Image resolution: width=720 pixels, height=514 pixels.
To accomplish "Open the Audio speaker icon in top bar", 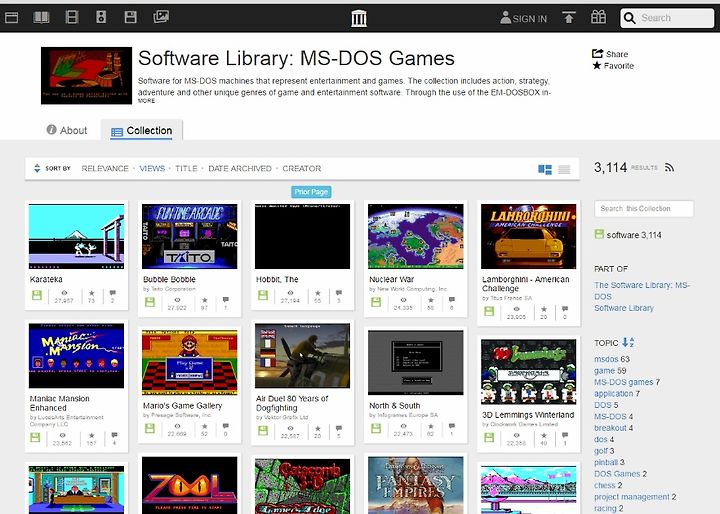I will click(x=101, y=17).
